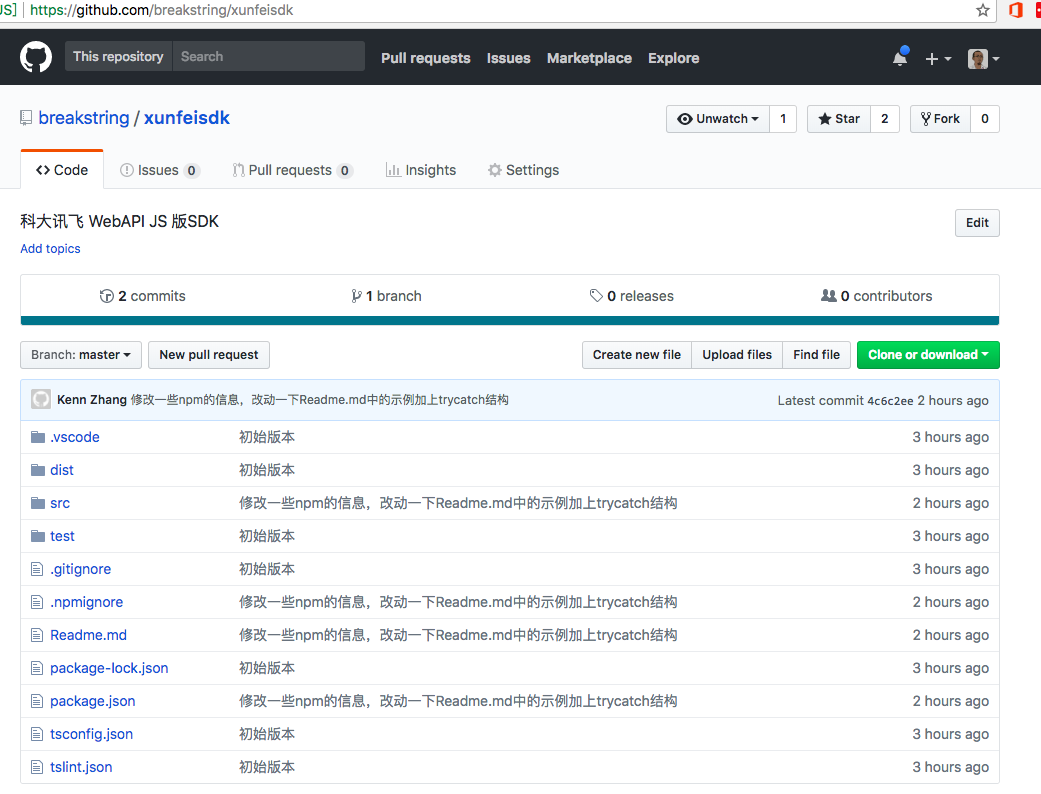The width and height of the screenshot is (1041, 794).
Task: Star the xunfeisdk repository
Action: point(839,119)
